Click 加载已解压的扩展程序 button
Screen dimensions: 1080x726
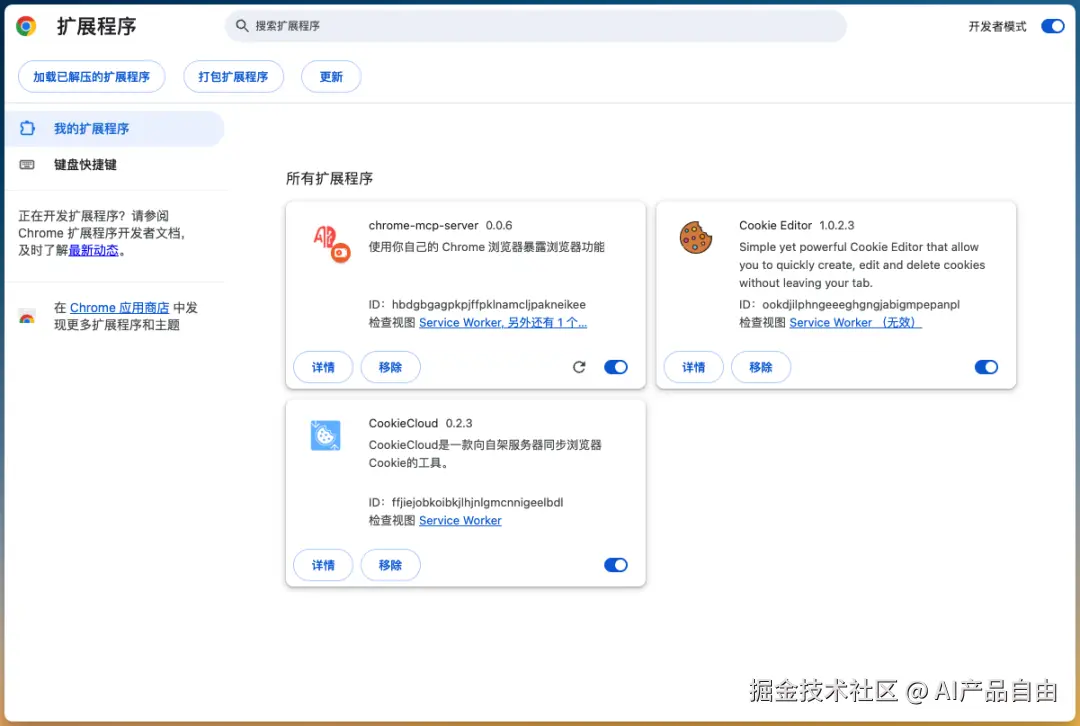(92, 76)
